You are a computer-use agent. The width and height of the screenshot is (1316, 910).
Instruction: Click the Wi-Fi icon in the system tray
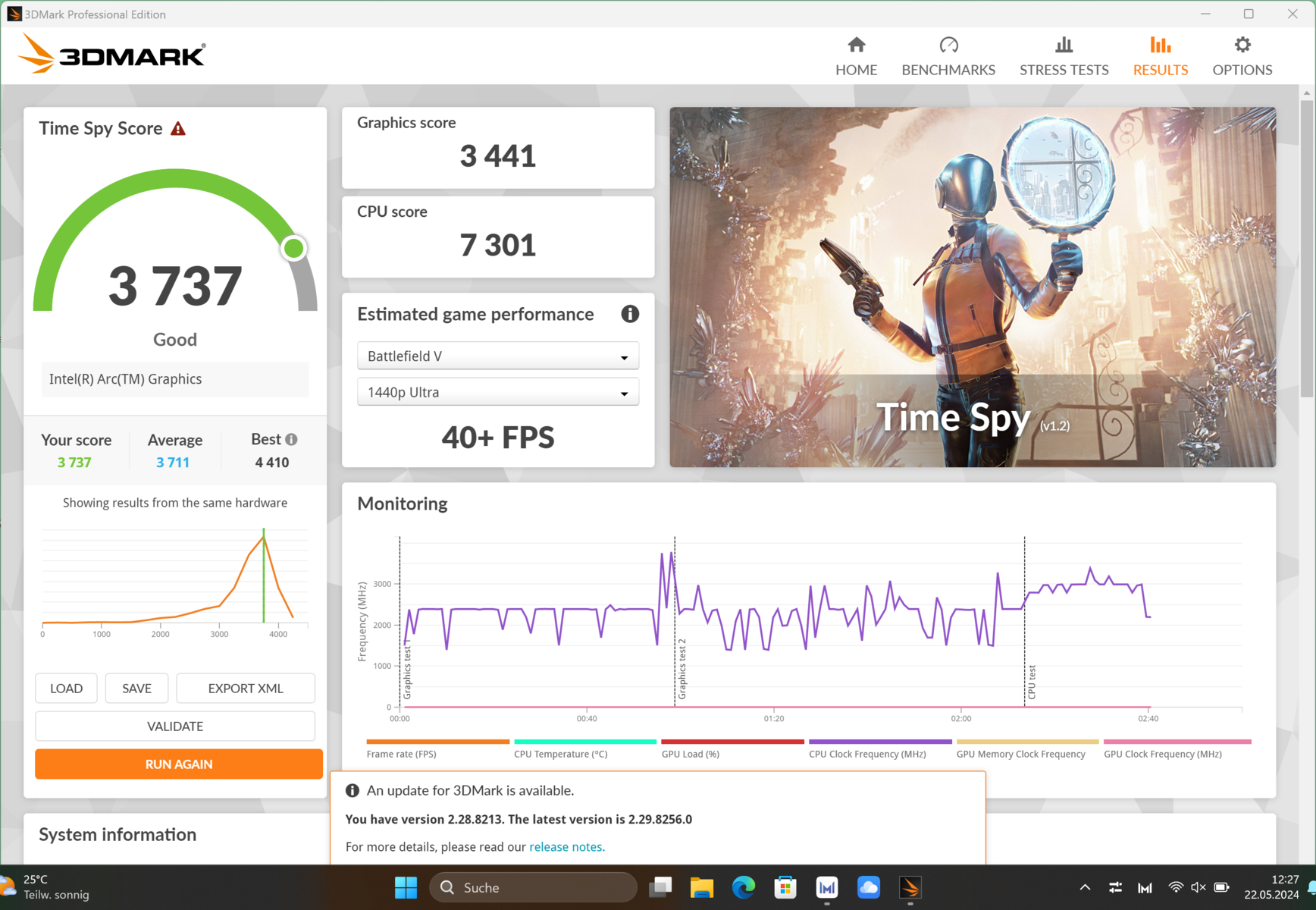tap(1176, 887)
